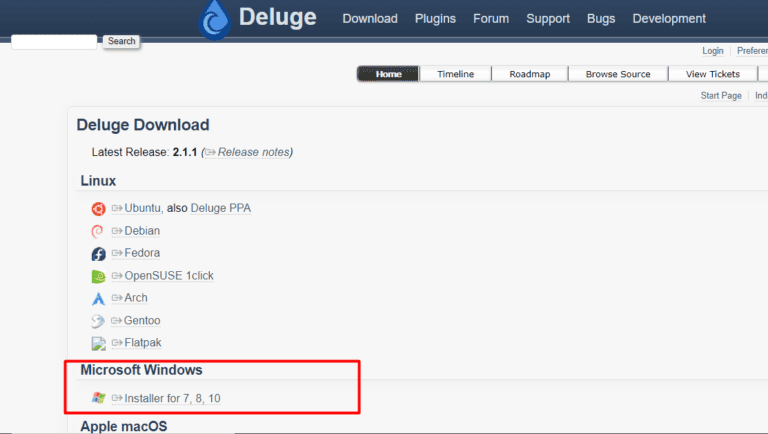Click the Deluge Download heading
768x434 pixels.
coord(143,125)
